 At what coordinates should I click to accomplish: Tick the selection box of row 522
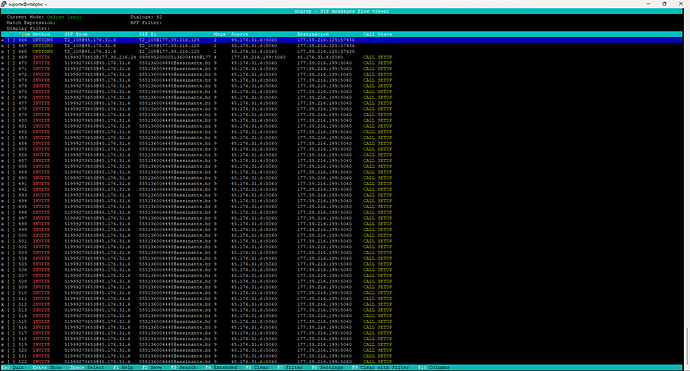(11, 362)
